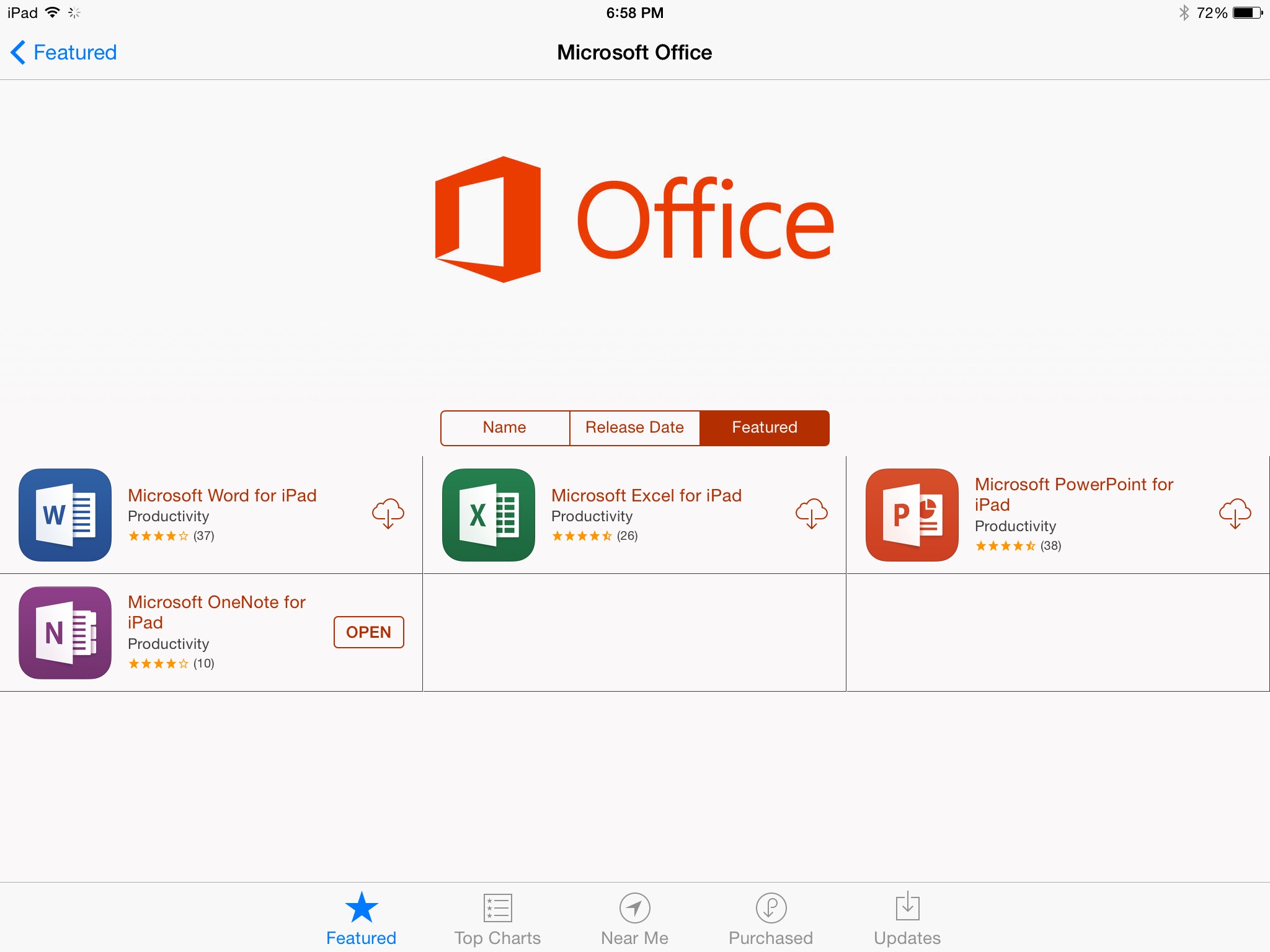
Task: Switch to the Top Charts tab
Action: point(497,920)
